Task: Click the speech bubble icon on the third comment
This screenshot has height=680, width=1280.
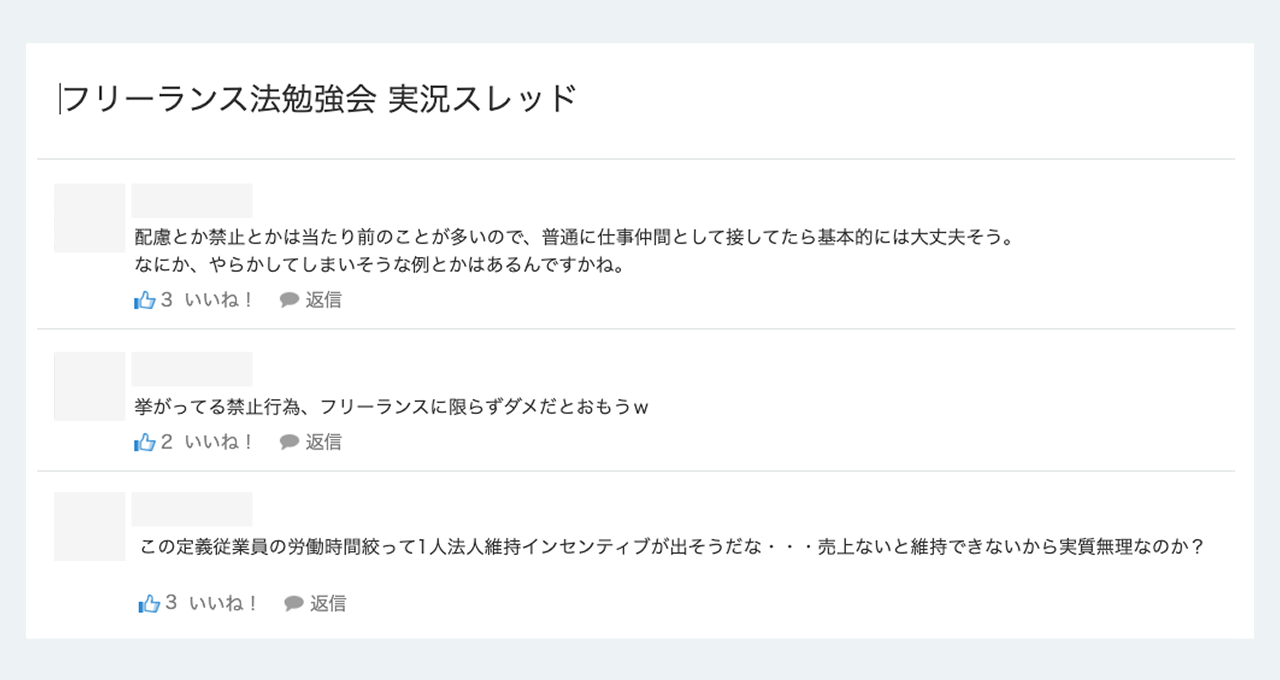Action: tap(292, 603)
